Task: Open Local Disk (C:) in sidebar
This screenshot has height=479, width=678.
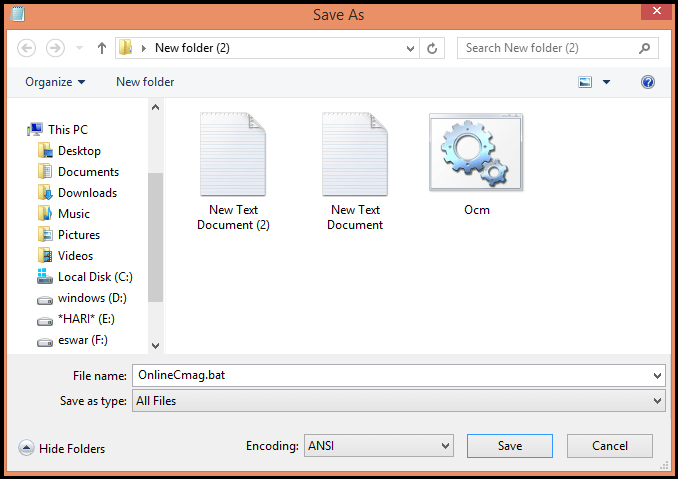Action: (94, 277)
